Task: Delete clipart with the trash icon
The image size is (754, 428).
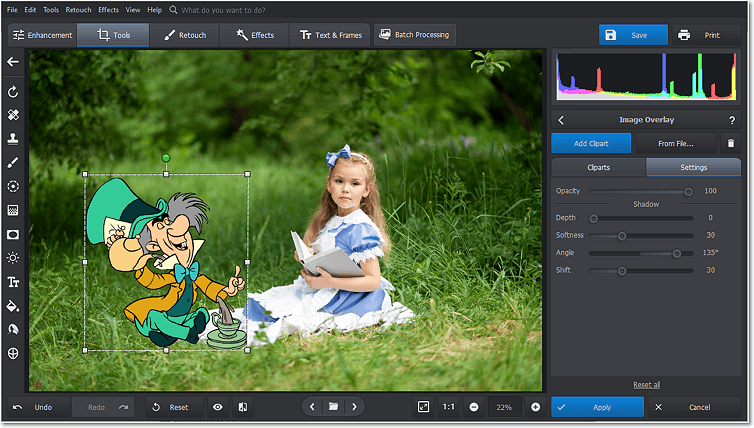Action: click(x=730, y=143)
